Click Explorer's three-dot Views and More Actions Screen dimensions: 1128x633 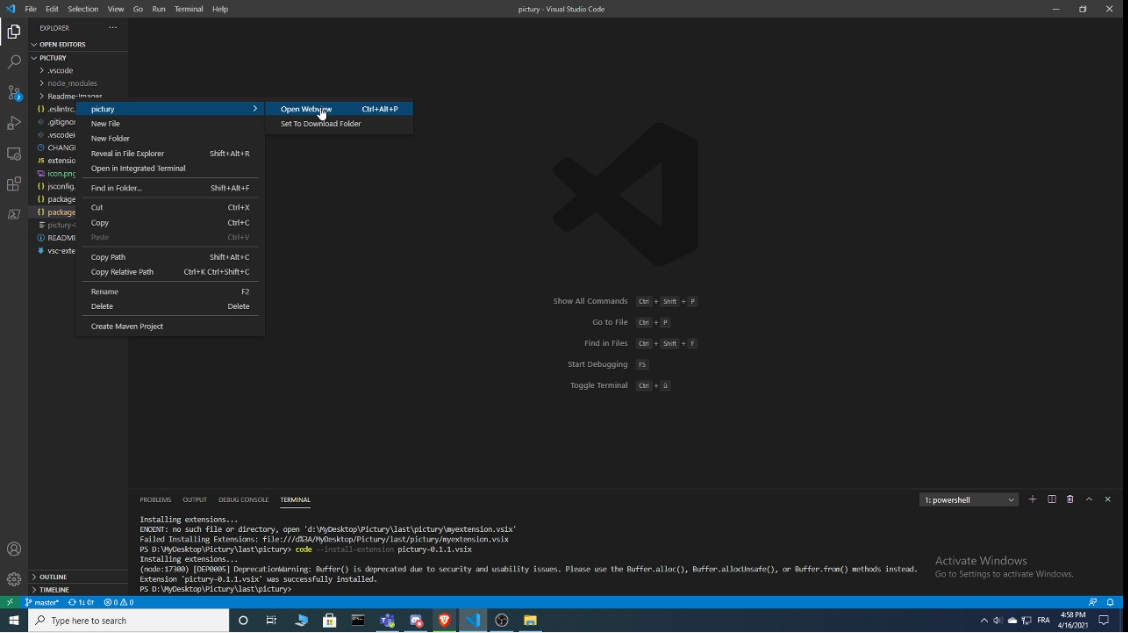pos(113,27)
